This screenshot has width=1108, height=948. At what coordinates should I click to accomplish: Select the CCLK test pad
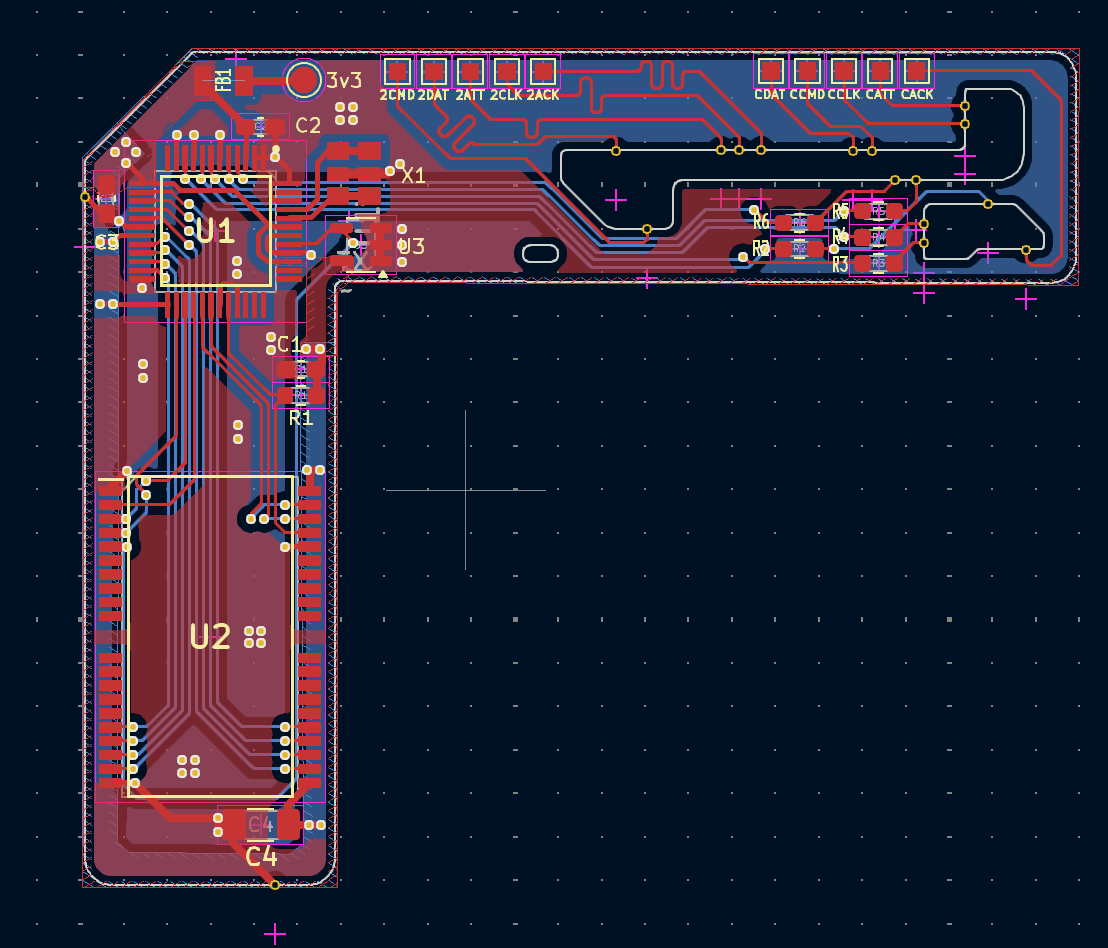pyautogui.click(x=844, y=71)
